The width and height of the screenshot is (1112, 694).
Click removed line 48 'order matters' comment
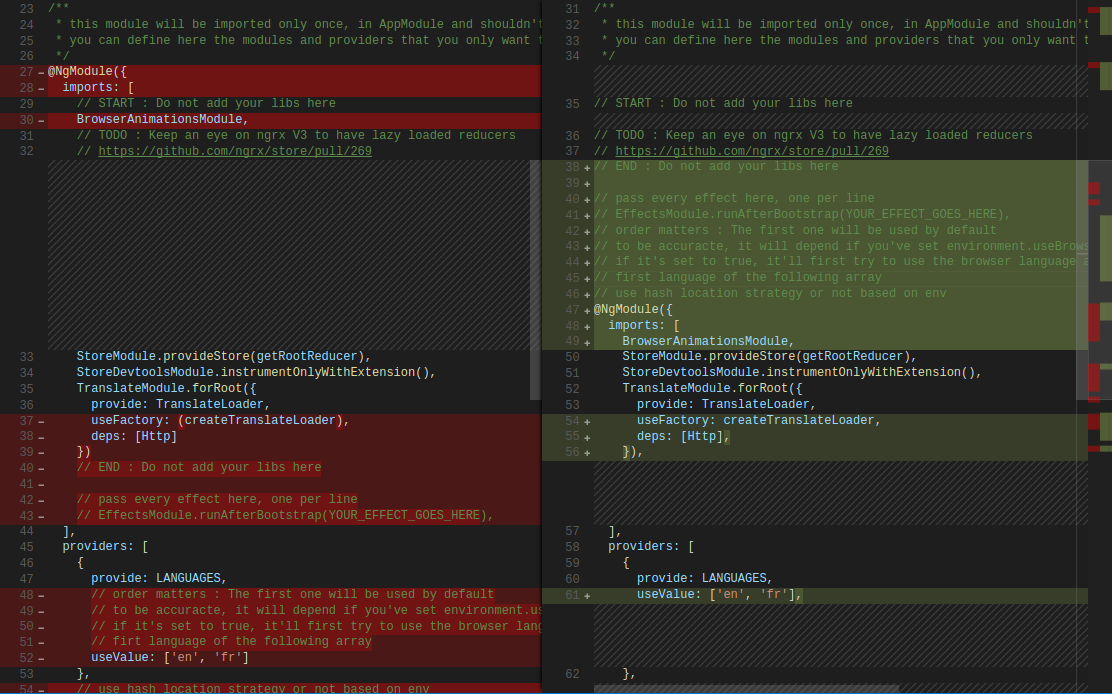[x=292, y=594]
